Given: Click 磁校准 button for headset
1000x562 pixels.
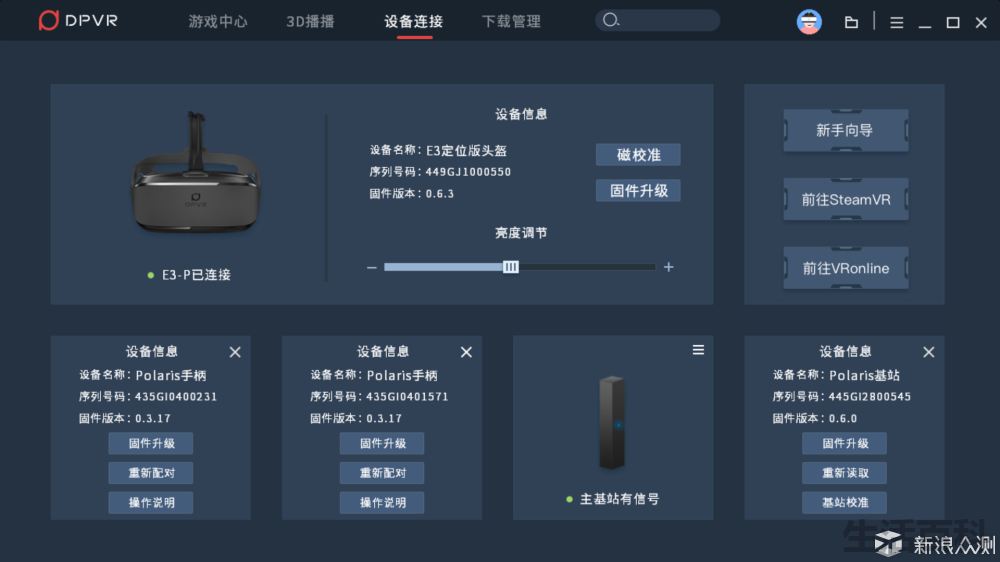Looking at the screenshot, I should [638, 154].
